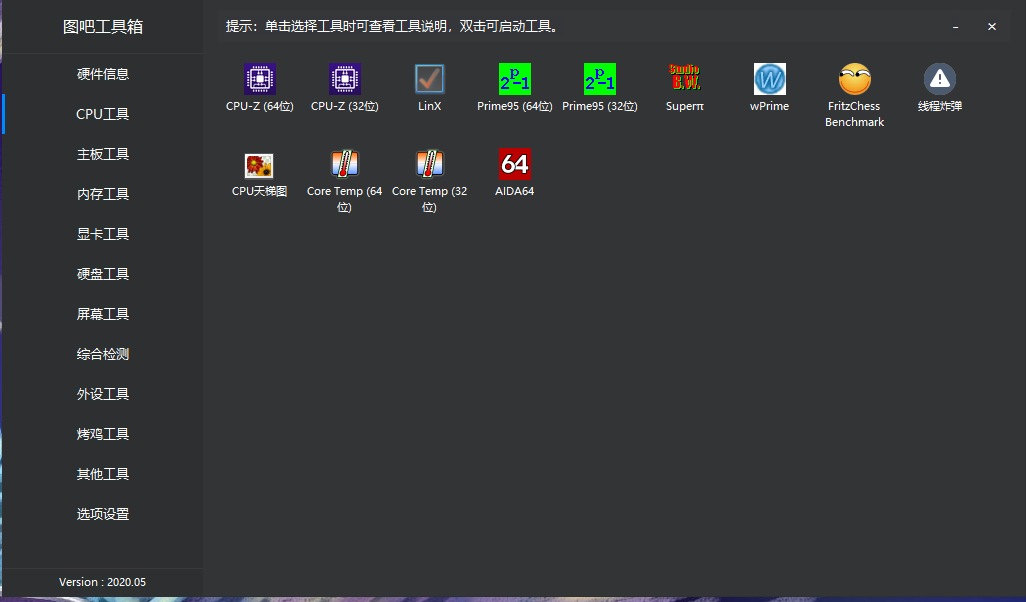Open the 外设工具 category
Viewport: 1026px width, 602px height.
[x=103, y=394]
